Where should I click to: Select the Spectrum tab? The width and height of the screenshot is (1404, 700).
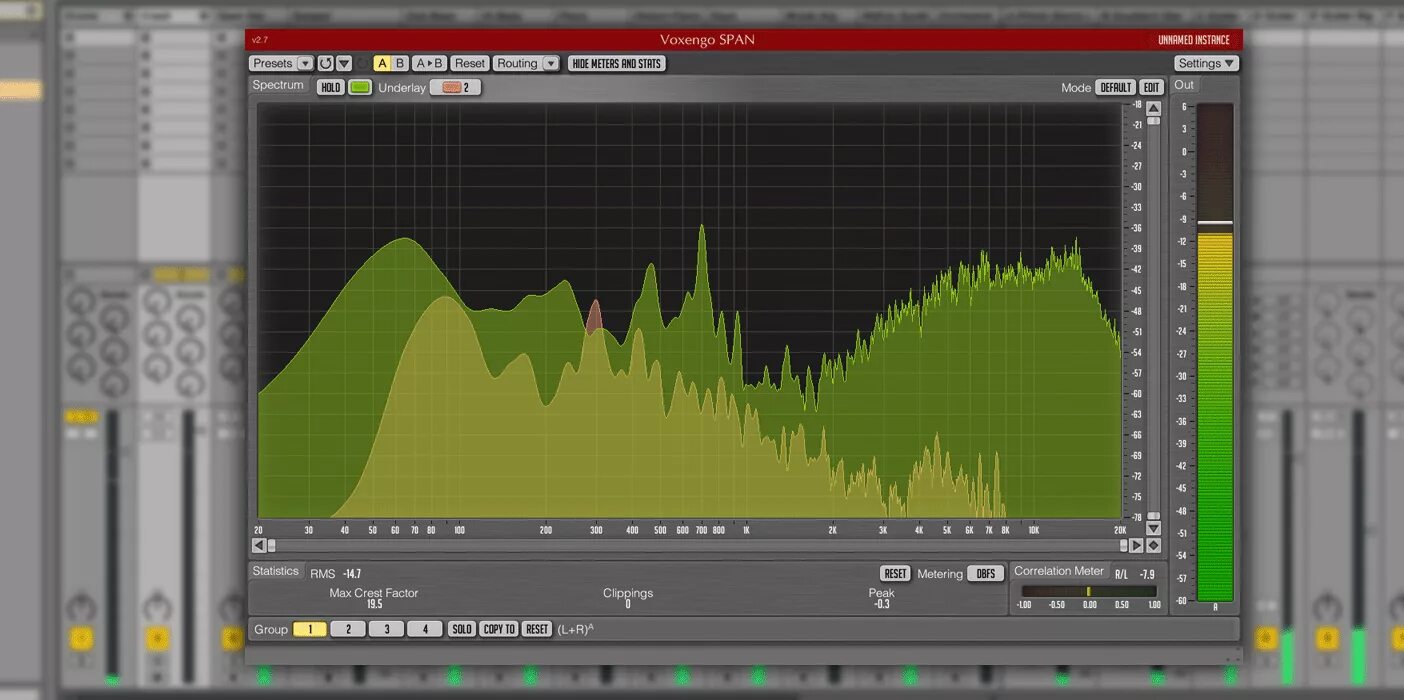click(x=278, y=86)
